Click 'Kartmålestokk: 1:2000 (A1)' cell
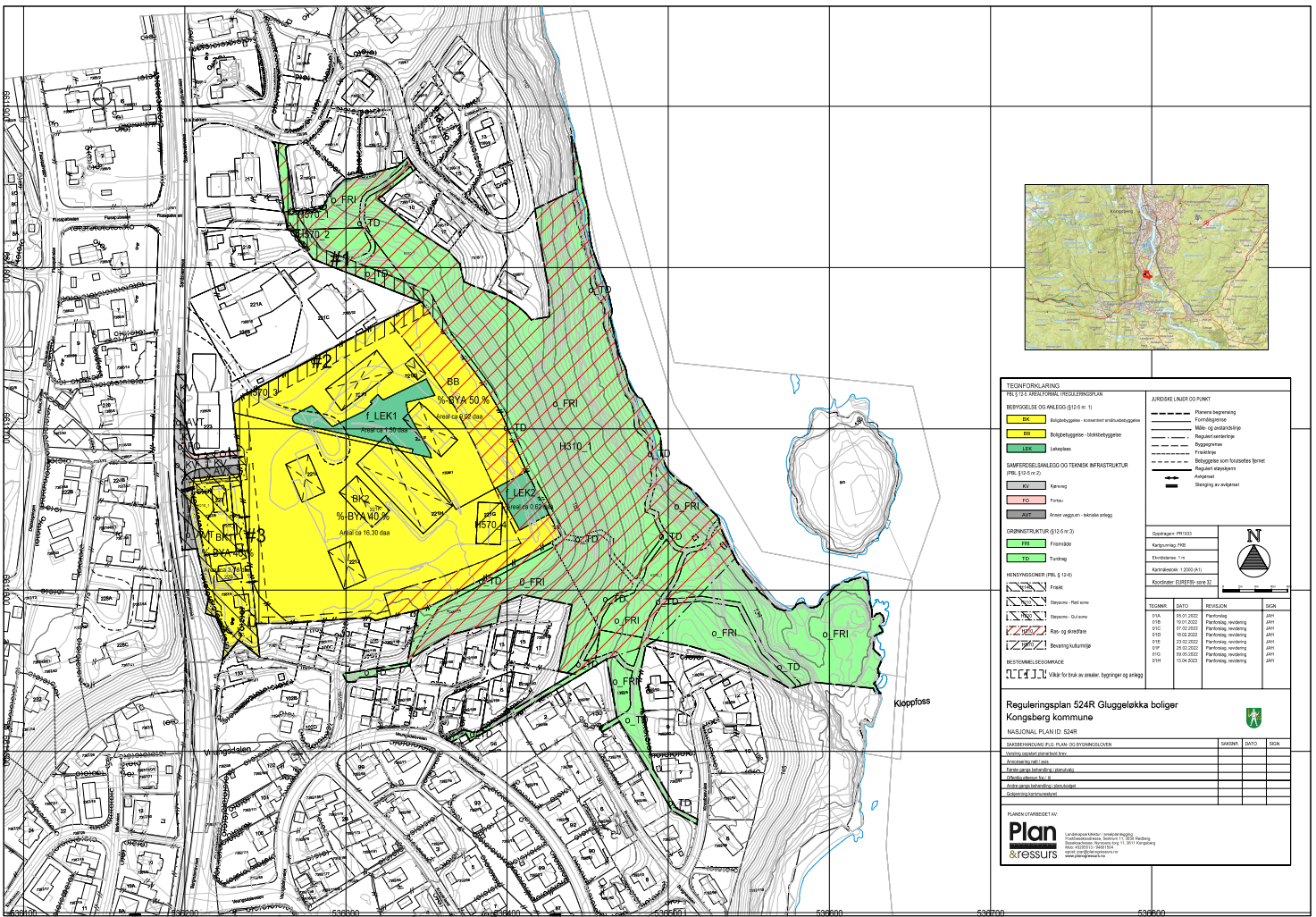The image size is (1316, 917). pyautogui.click(x=1183, y=569)
